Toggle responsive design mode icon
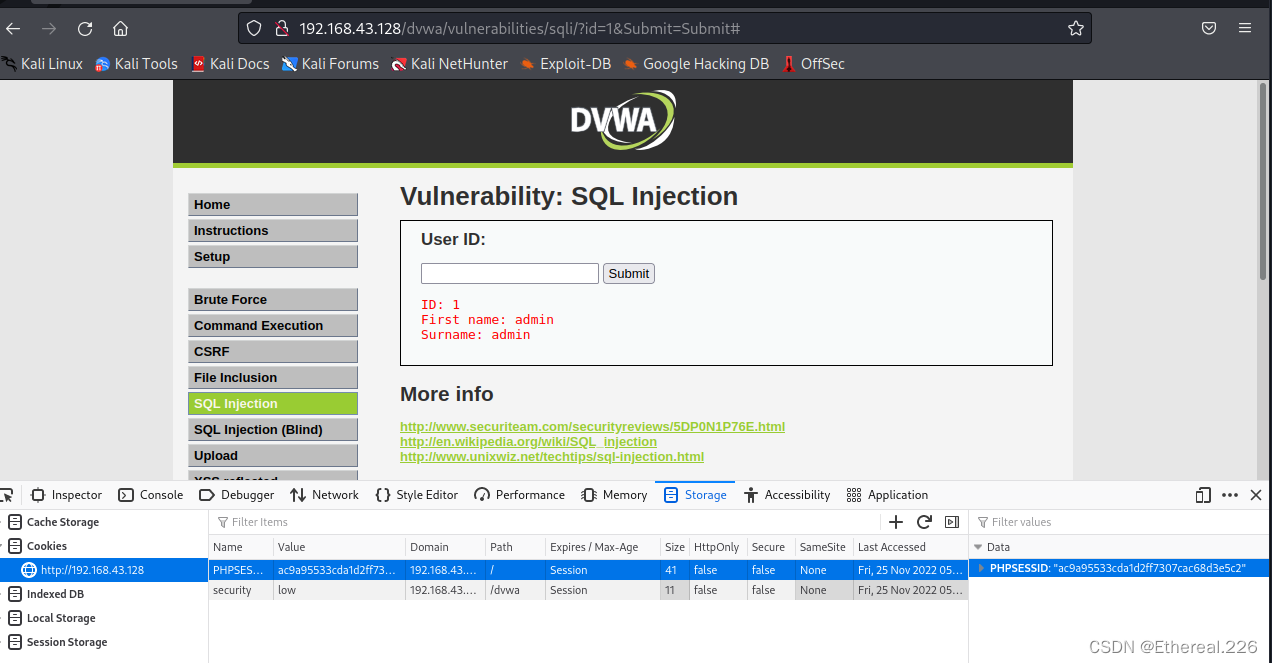This screenshot has height=663, width=1272. coord(1203,495)
